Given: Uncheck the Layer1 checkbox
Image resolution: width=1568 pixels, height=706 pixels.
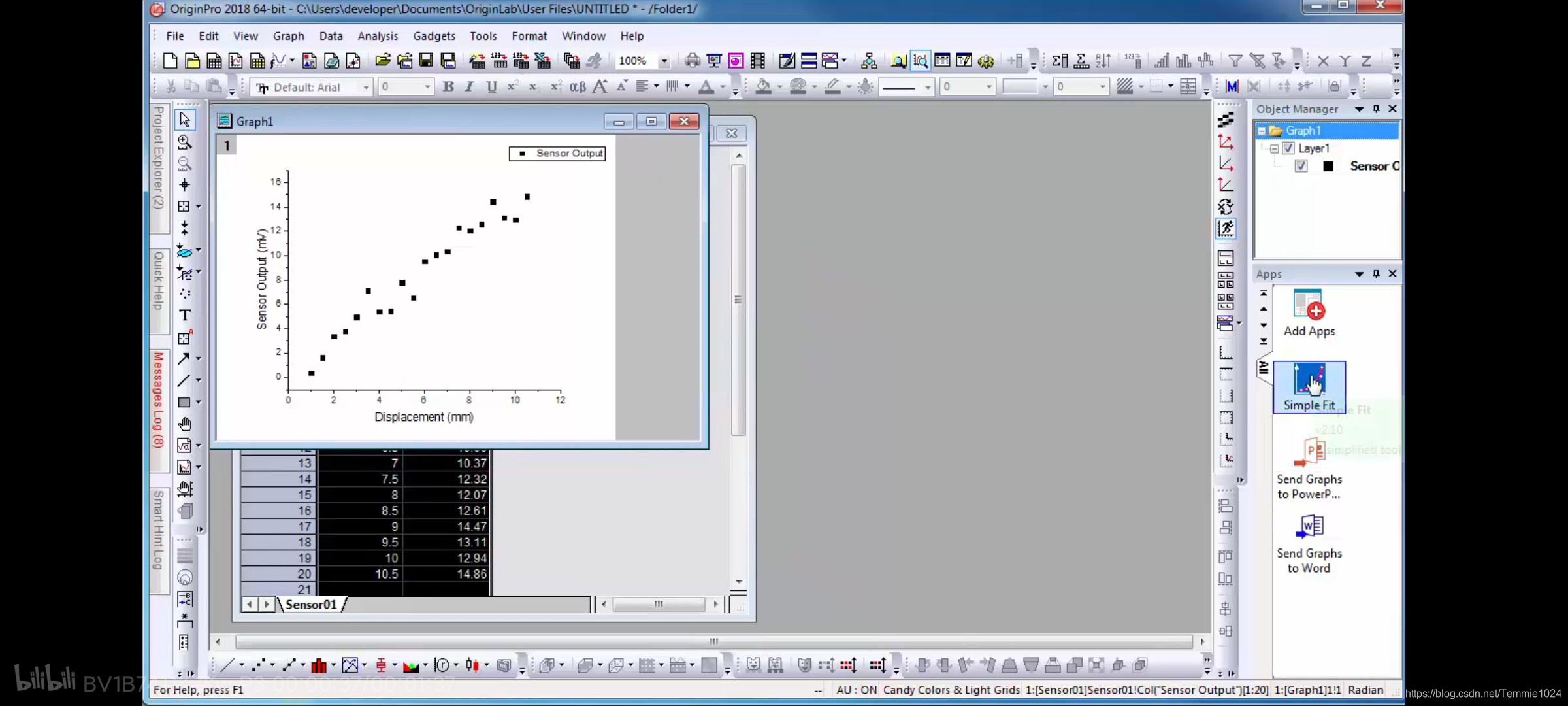Looking at the screenshot, I should coord(1288,148).
